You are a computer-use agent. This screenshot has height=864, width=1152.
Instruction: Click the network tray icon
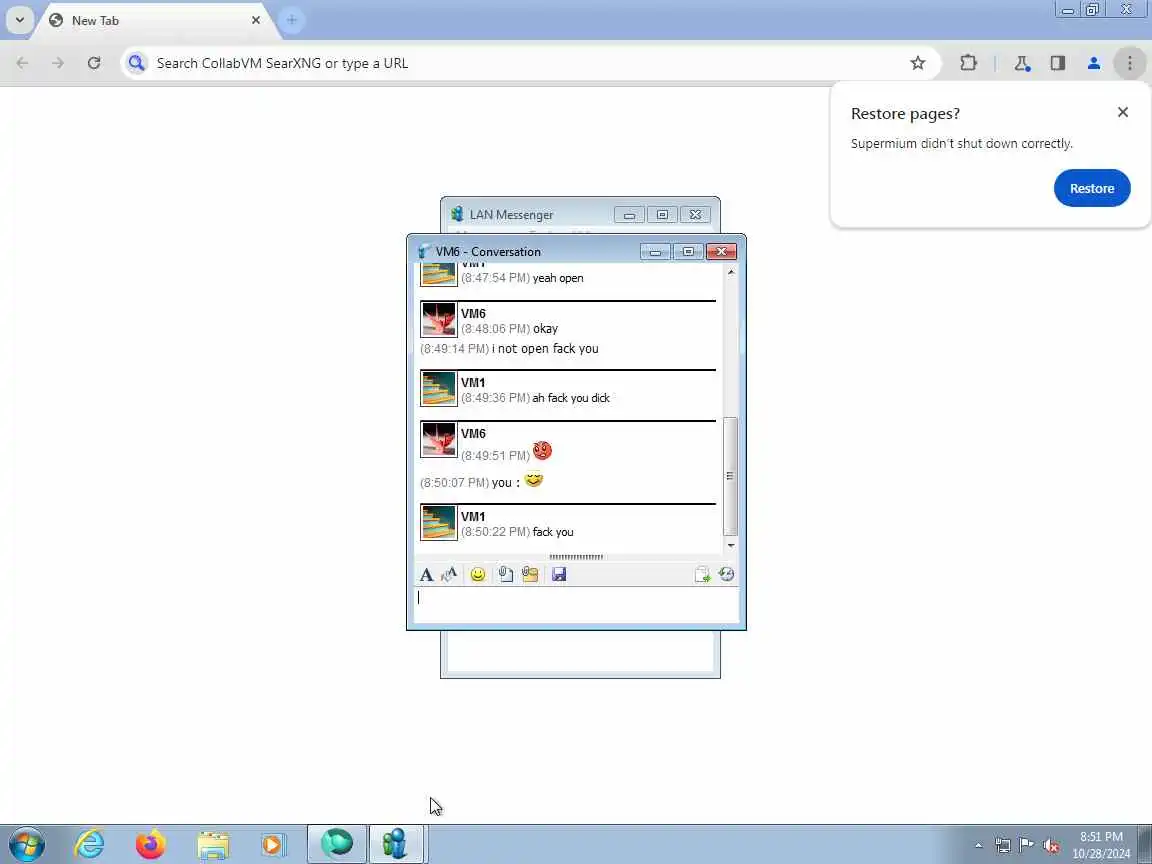(1003, 845)
